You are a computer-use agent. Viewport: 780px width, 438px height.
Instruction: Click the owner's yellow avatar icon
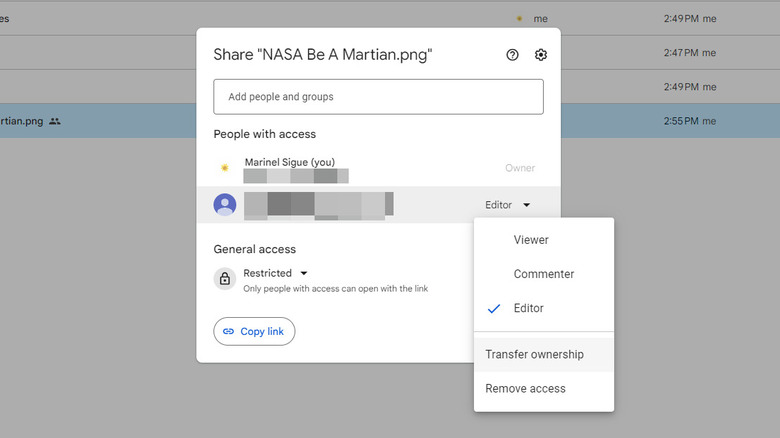point(224,168)
